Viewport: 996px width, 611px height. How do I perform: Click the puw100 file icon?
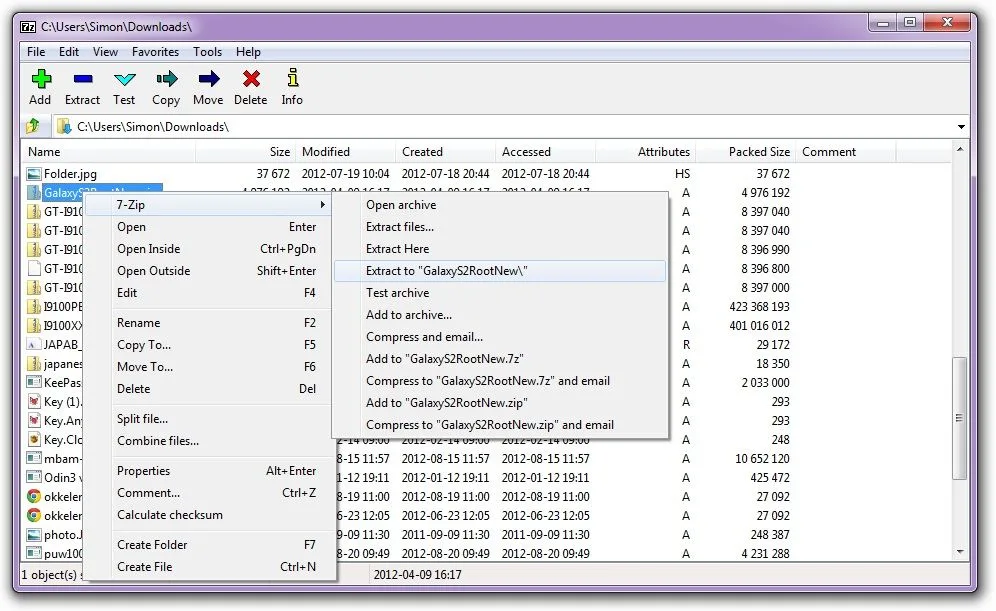pyautogui.click(x=34, y=554)
